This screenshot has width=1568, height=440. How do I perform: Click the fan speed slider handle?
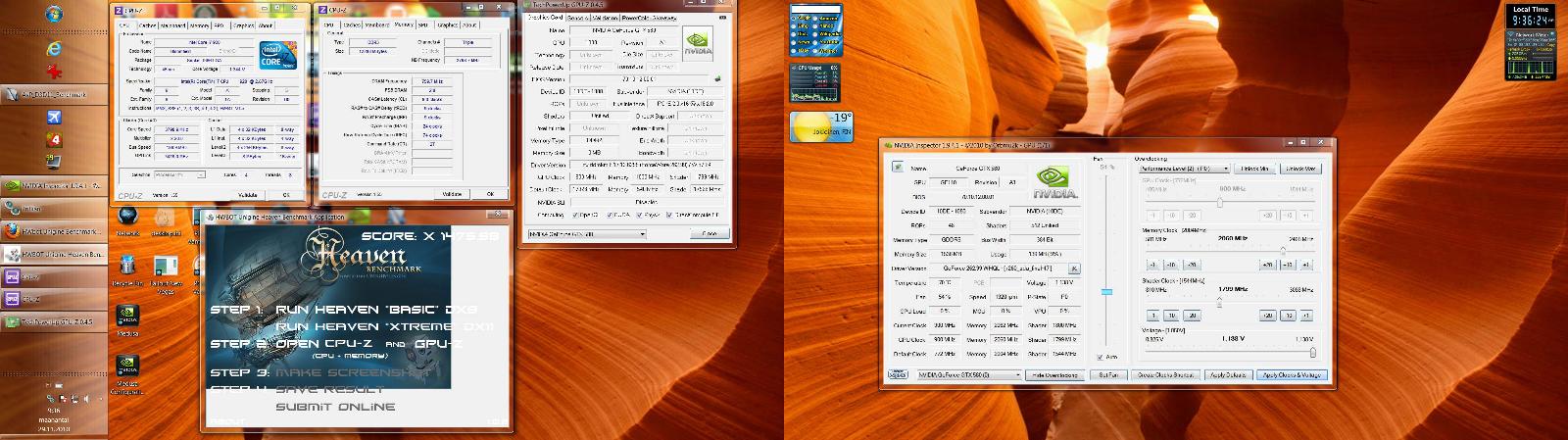point(1106,291)
